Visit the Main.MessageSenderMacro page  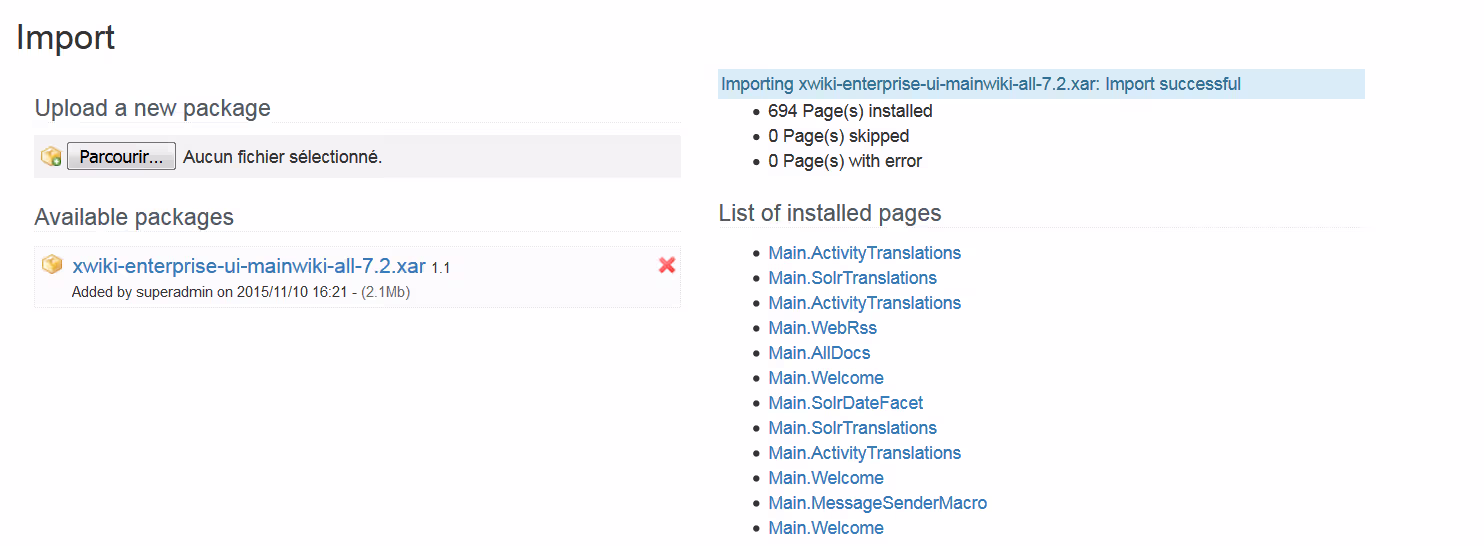pyautogui.click(x=877, y=503)
